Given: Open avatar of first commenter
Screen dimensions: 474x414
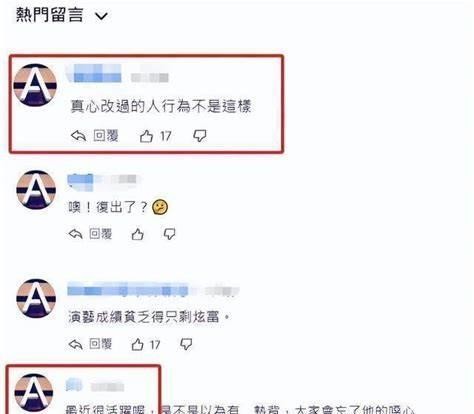Looking at the screenshot, I should [35, 85].
